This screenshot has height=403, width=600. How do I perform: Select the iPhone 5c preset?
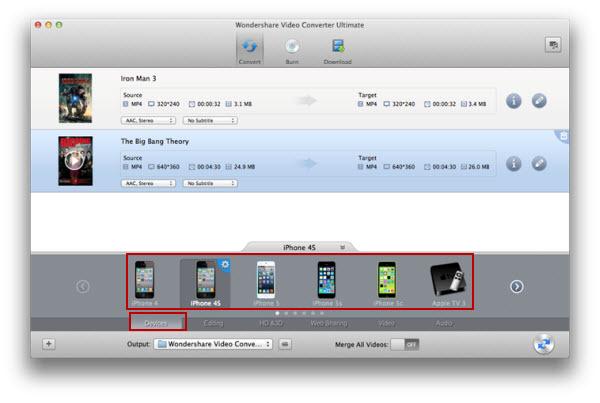tap(388, 283)
